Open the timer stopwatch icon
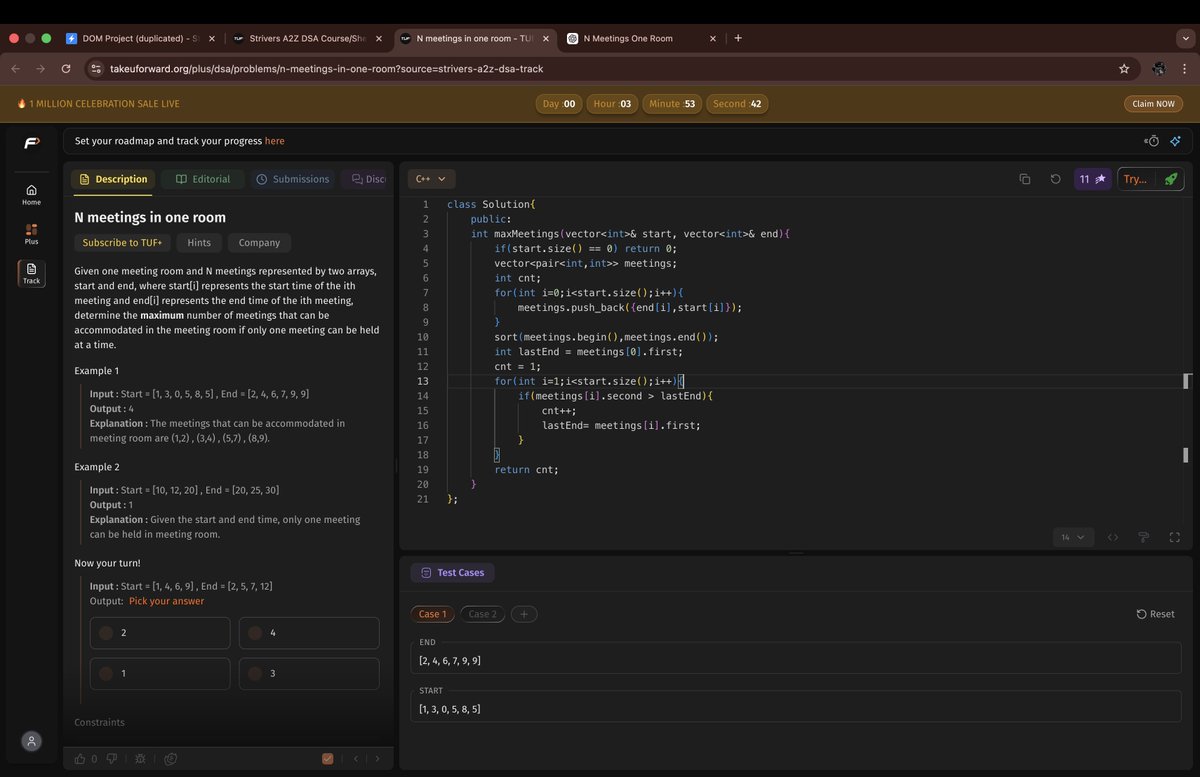Viewport: 1200px width, 777px height. [1152, 141]
